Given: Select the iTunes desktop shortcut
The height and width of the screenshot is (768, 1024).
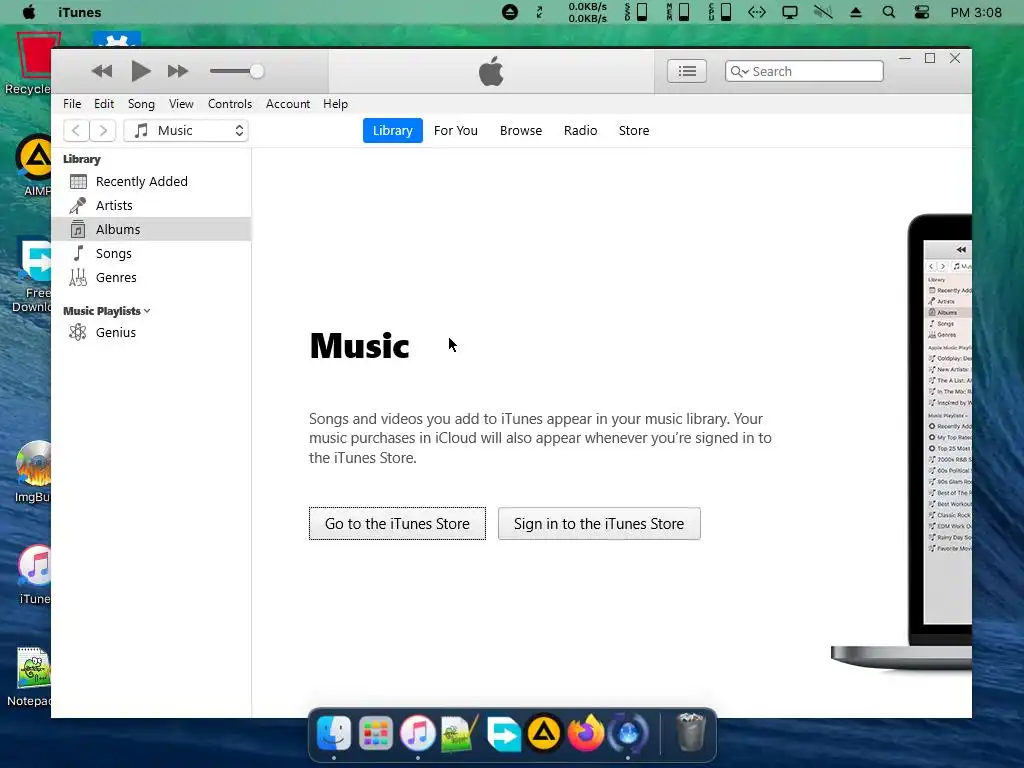Looking at the screenshot, I should (34, 574).
